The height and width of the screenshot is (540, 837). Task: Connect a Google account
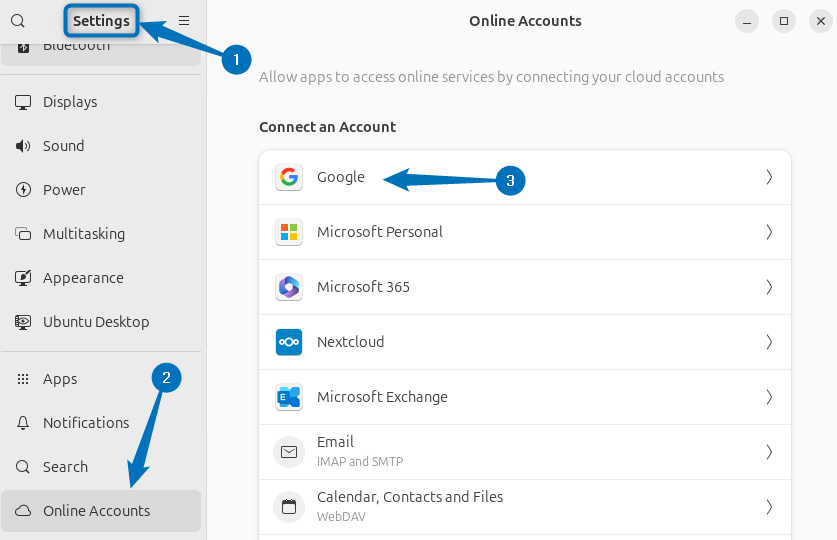point(525,177)
